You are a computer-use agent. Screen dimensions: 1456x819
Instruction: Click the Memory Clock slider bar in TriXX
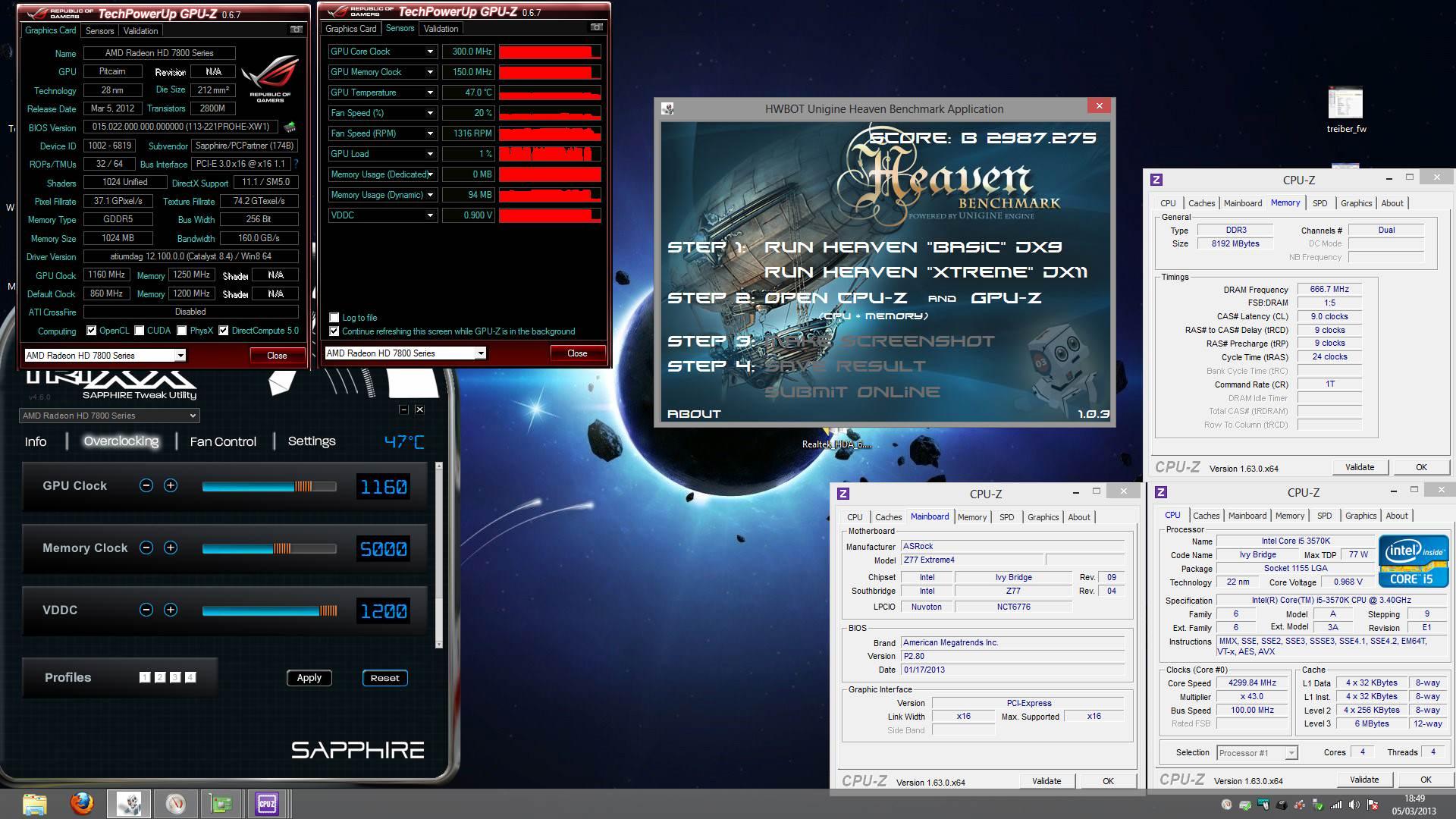pos(269,548)
